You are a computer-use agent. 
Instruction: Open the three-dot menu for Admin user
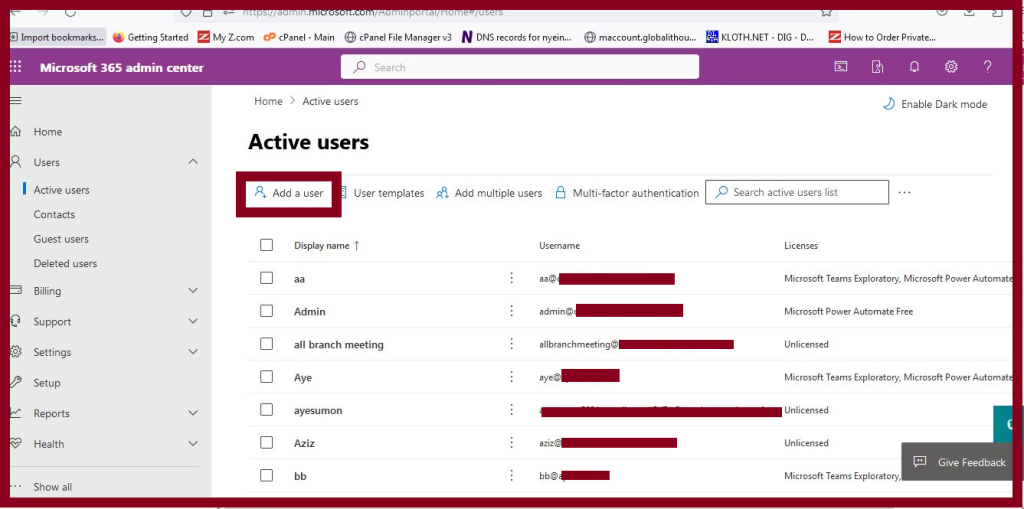(x=512, y=311)
